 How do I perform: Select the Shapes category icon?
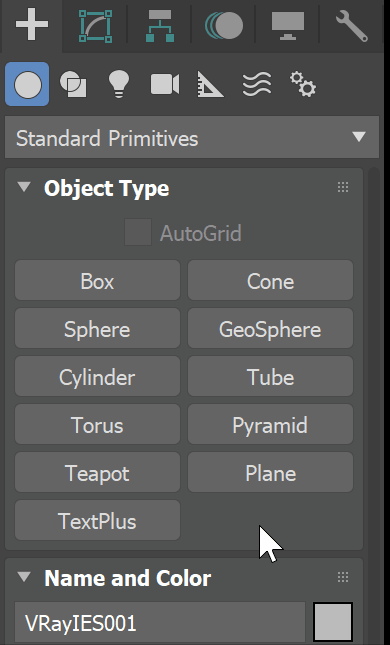73,84
